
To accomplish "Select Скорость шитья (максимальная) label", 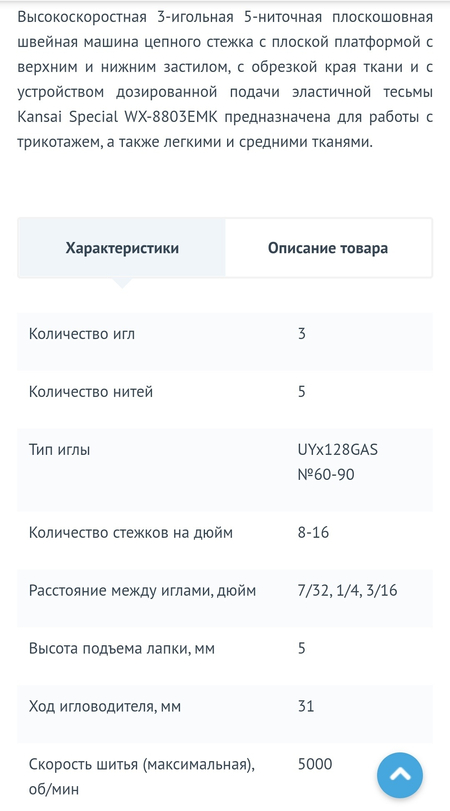I will (142, 764).
